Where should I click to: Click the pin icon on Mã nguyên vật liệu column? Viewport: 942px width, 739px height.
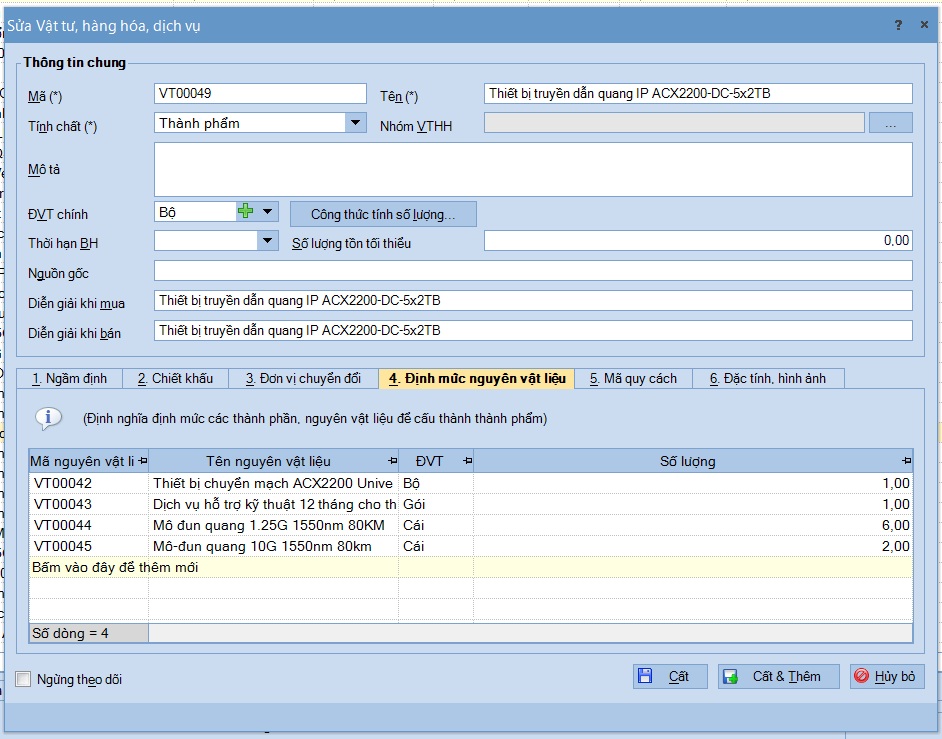142,461
